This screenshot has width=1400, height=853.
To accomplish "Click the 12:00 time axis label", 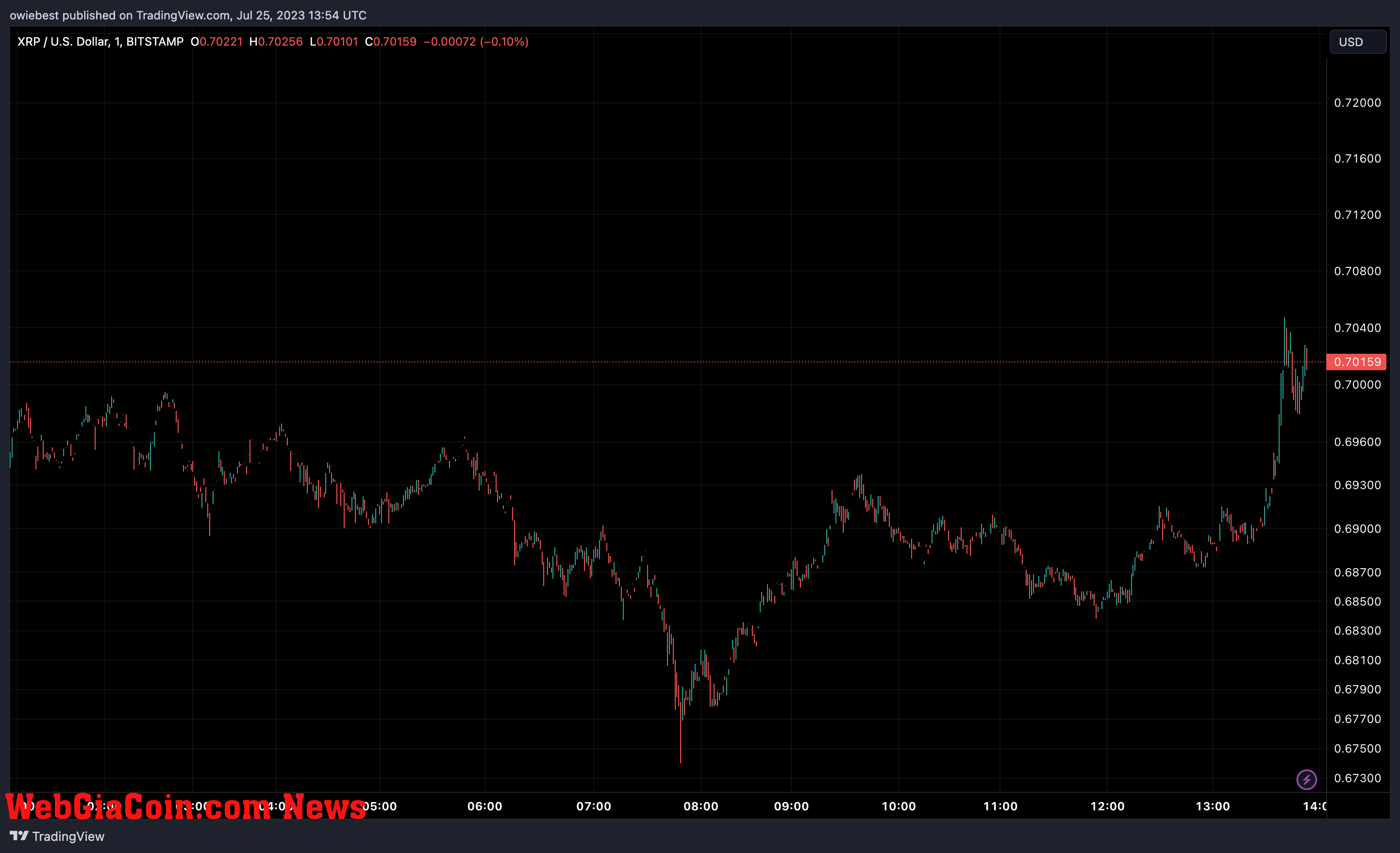I will 1107,806.
